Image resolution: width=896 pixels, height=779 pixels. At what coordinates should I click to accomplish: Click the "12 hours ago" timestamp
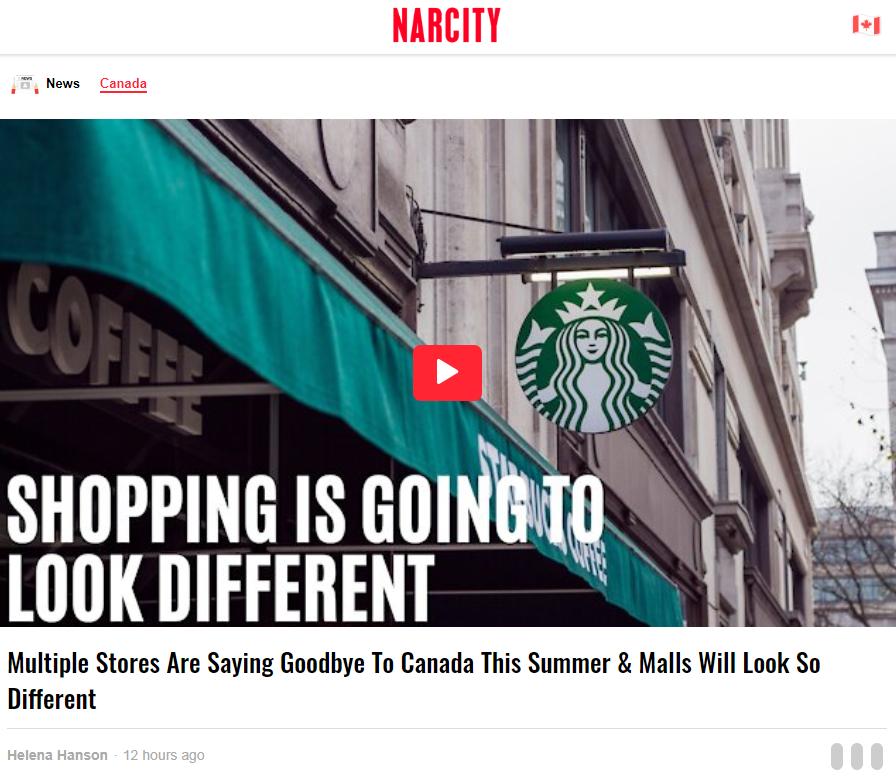163,755
